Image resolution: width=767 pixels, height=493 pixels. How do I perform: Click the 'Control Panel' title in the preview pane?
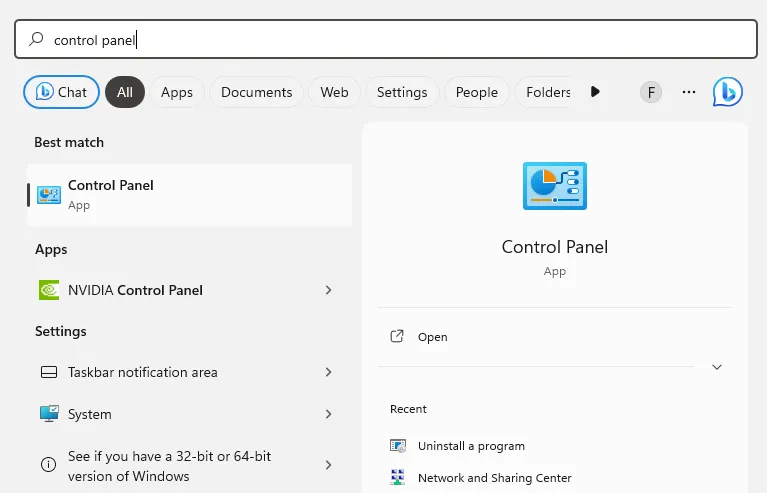[555, 247]
